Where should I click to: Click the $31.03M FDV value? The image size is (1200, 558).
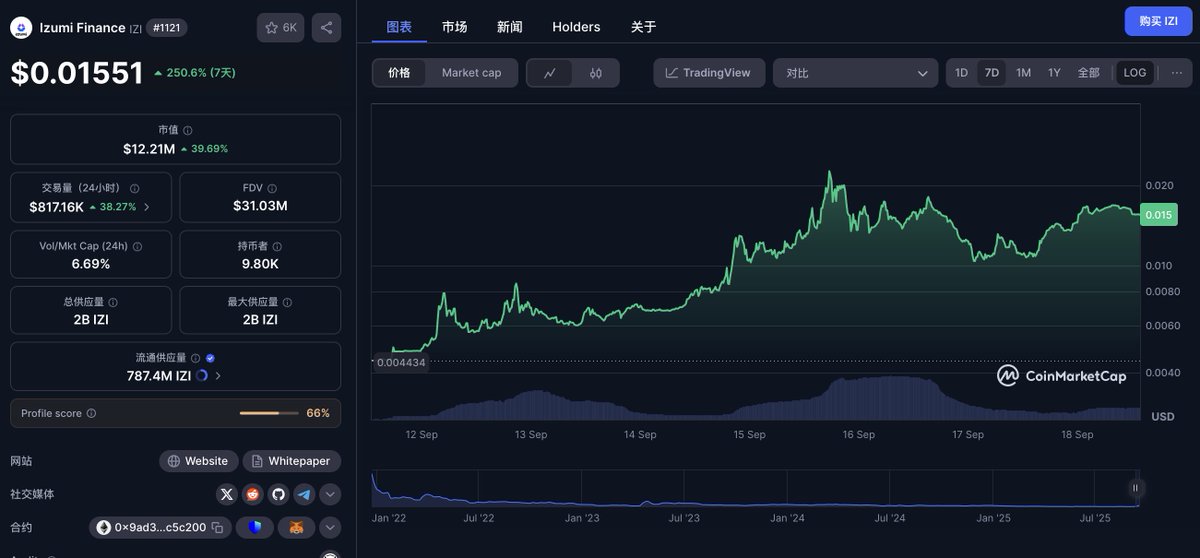point(260,206)
